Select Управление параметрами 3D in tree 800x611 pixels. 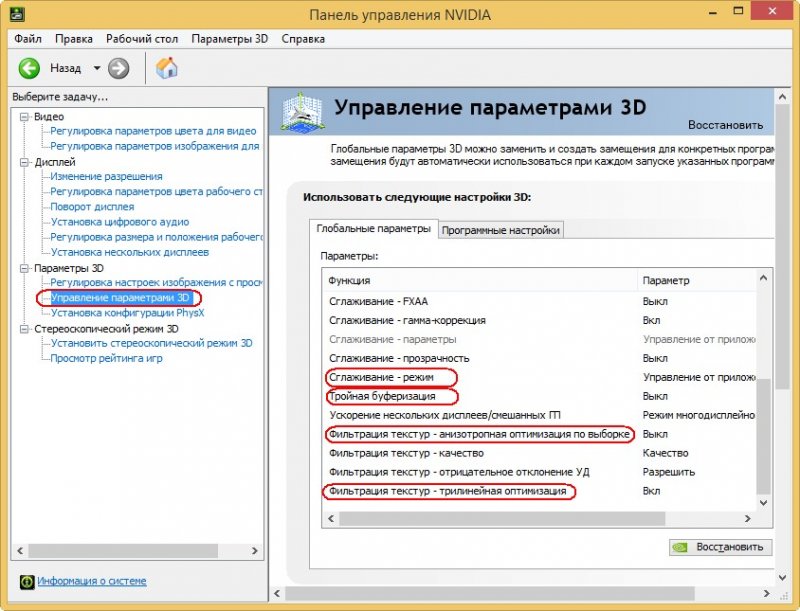(120, 298)
